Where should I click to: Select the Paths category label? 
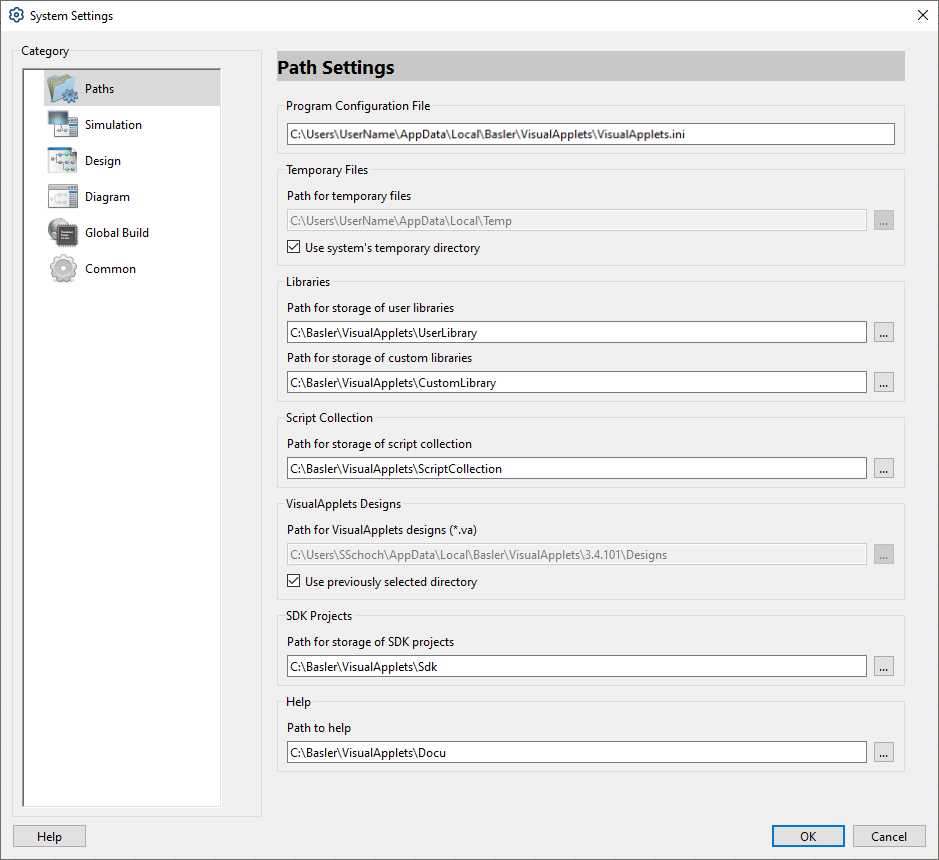(x=99, y=89)
